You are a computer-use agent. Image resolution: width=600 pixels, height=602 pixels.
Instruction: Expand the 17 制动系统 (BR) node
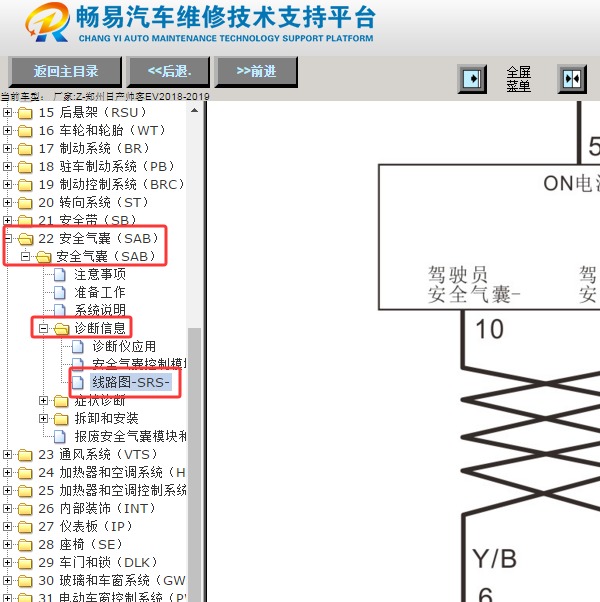click(x=7, y=148)
